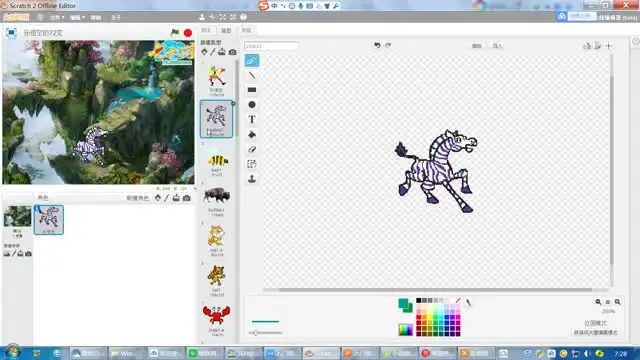This screenshot has height=360, width=640.
Task: Pick the Fill bucket tool
Action: 252,134
